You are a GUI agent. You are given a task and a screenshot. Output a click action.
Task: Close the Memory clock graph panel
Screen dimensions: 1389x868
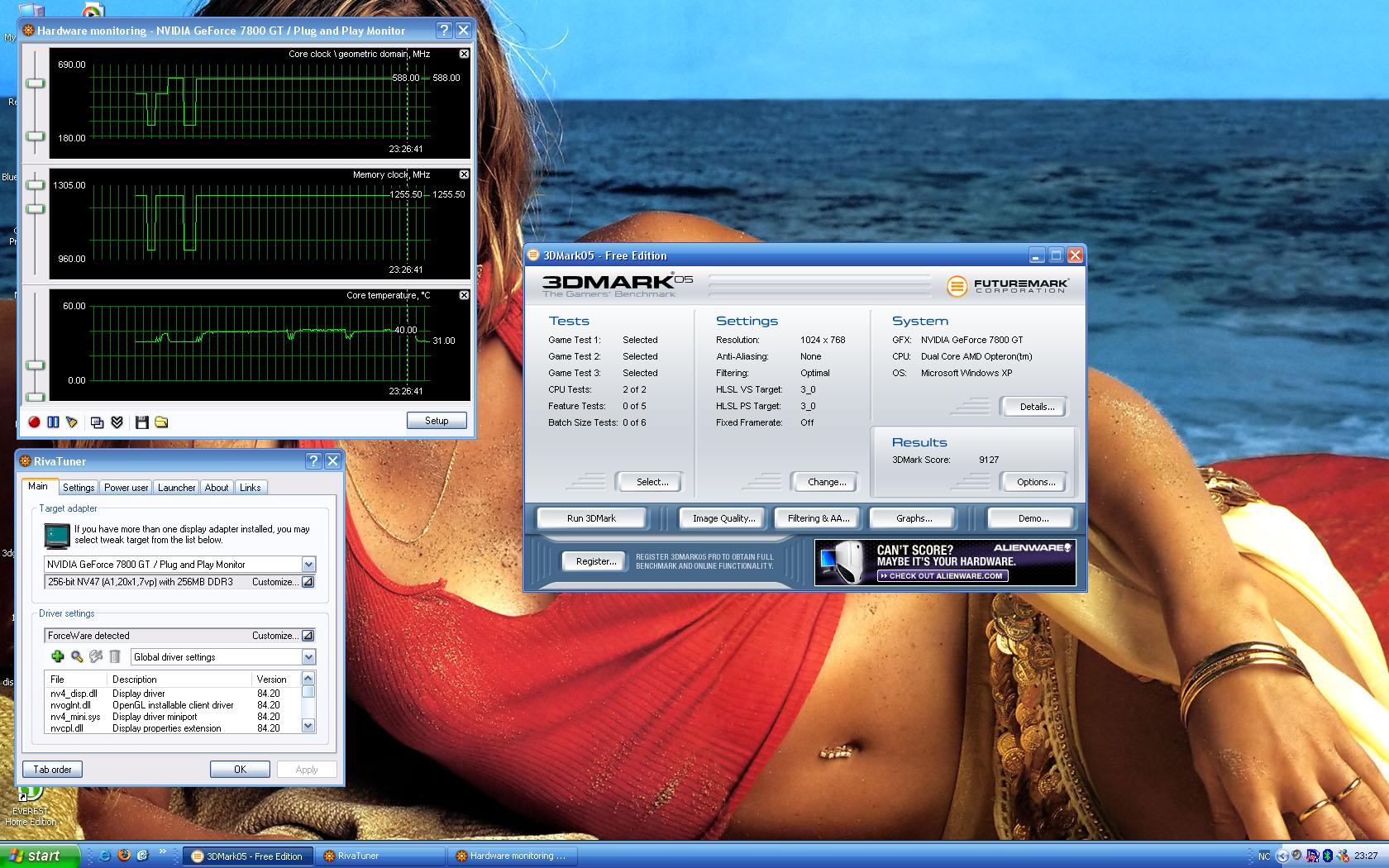[x=464, y=174]
